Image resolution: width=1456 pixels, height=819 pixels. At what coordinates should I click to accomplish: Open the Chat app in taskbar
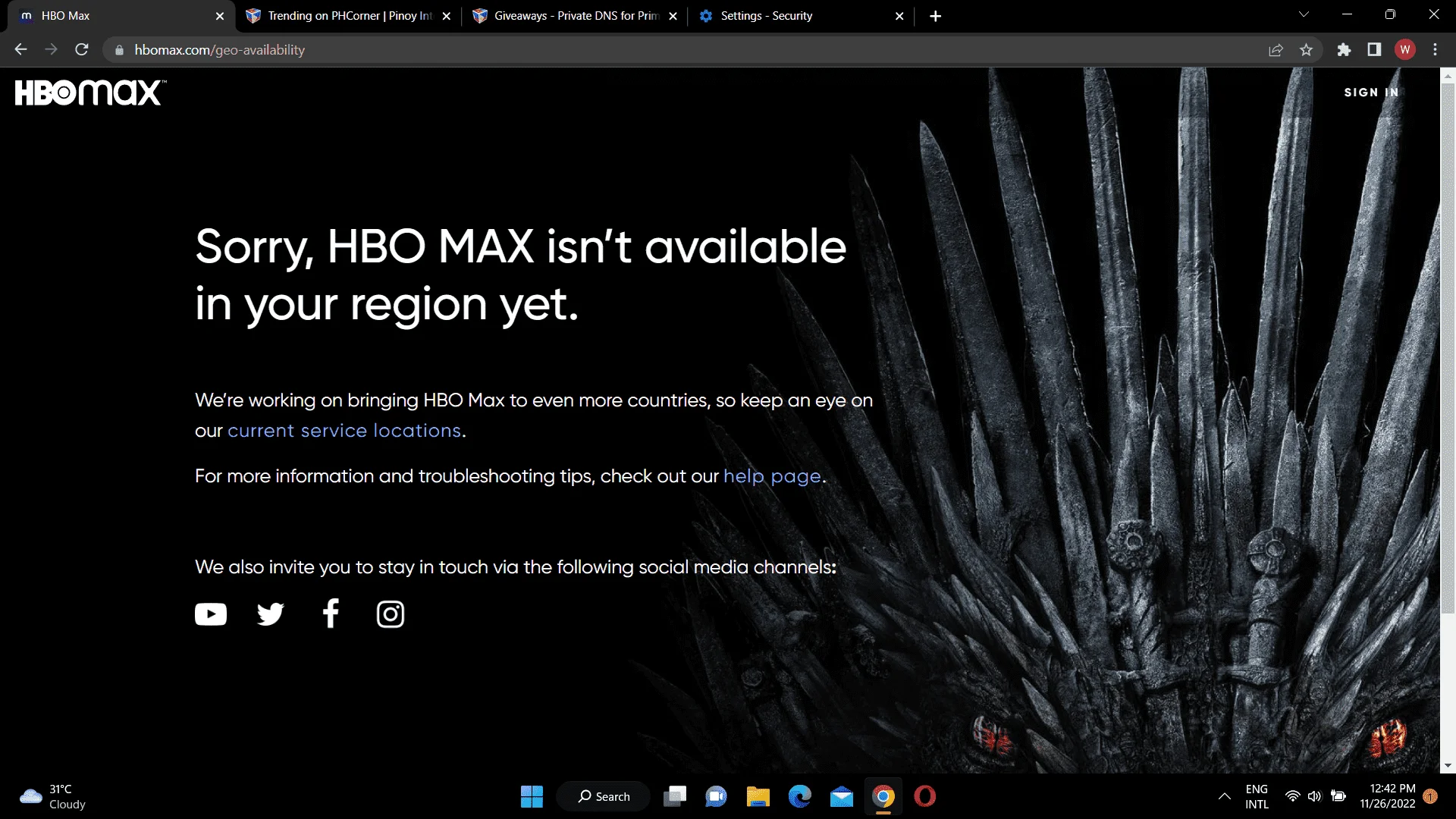(716, 796)
